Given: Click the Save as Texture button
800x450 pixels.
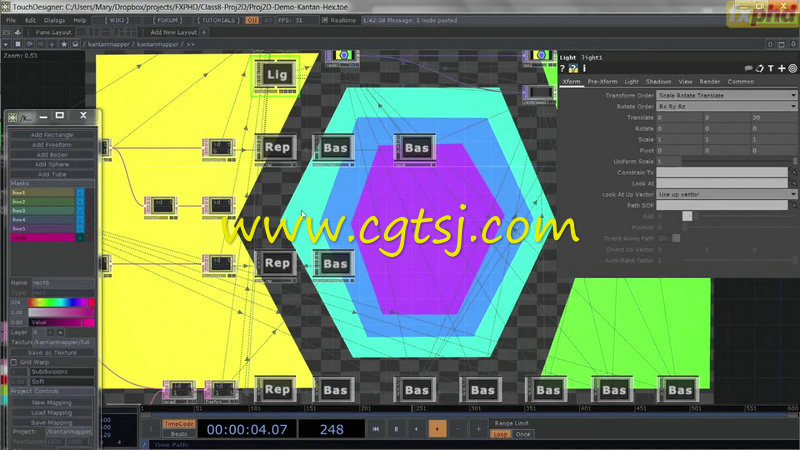Looking at the screenshot, I should pos(52,353).
